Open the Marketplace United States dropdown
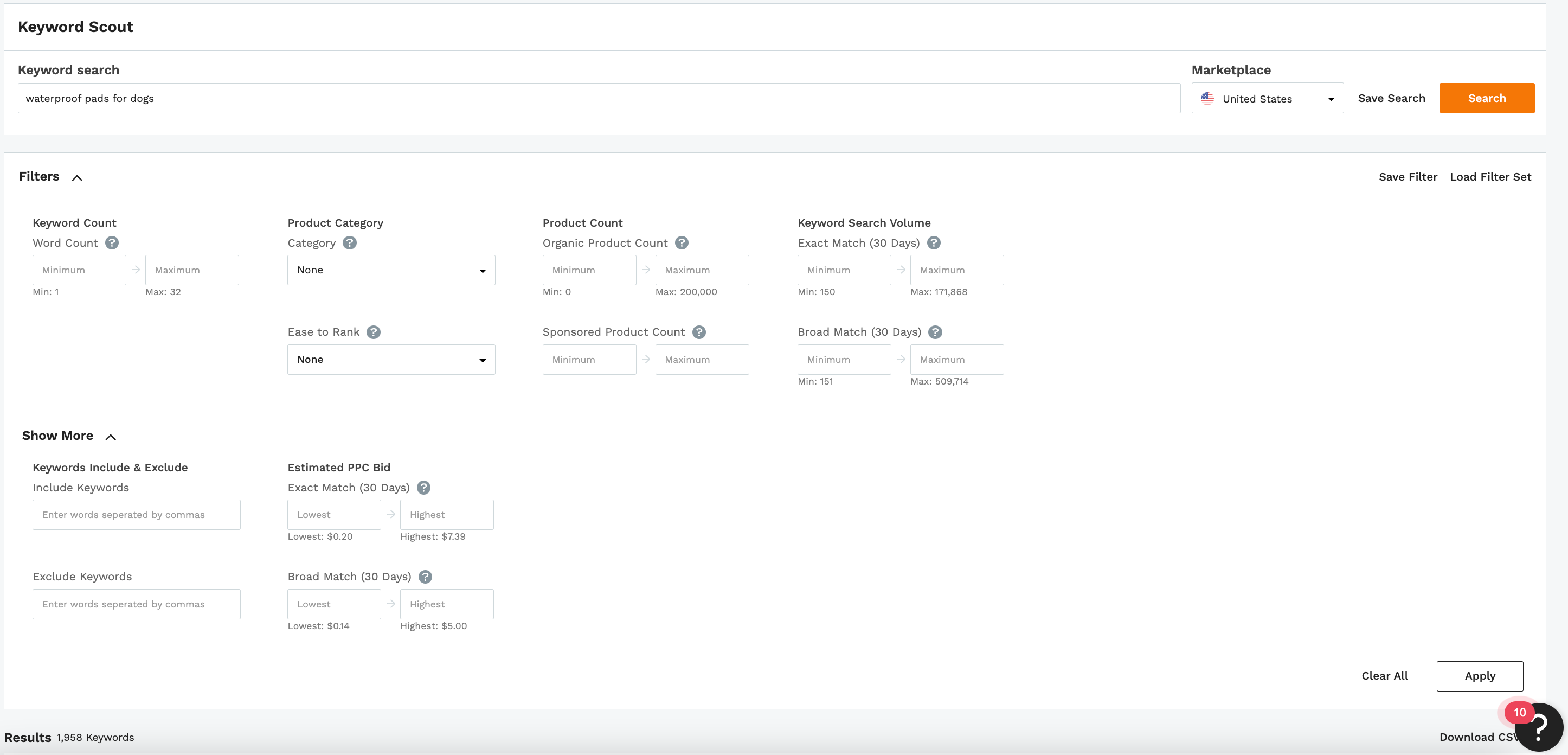Viewport: 1568px width, 755px height. point(1267,99)
